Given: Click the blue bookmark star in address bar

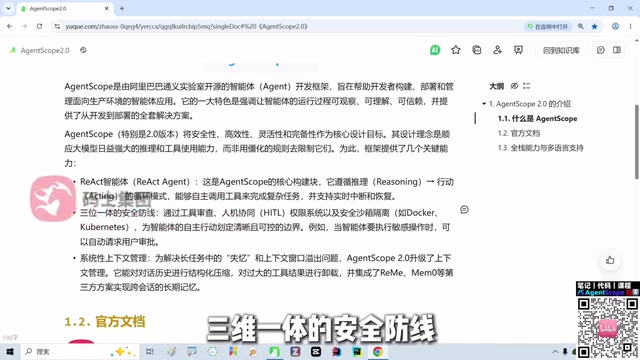Looking at the screenshot, I should tap(595, 27).
